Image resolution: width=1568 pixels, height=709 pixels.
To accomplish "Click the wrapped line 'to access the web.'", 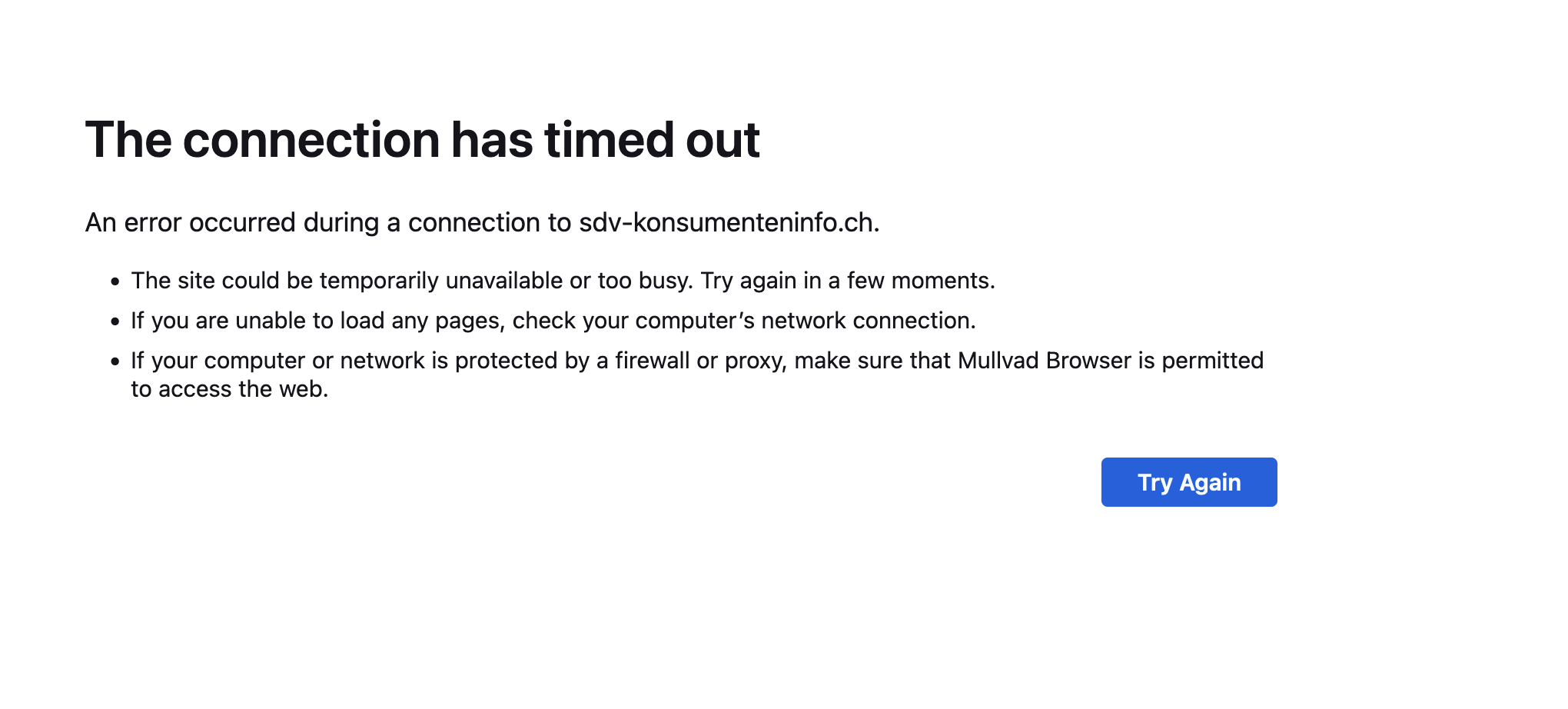I will click(x=230, y=389).
